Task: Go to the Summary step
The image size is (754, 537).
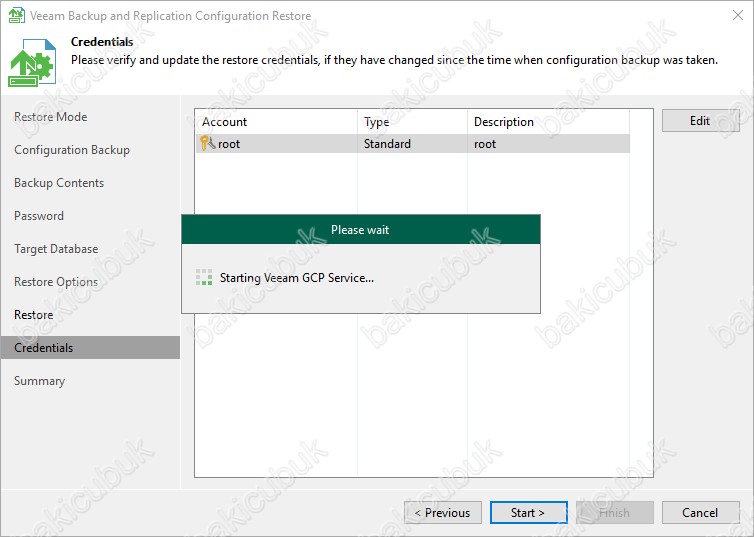Action: 39,381
